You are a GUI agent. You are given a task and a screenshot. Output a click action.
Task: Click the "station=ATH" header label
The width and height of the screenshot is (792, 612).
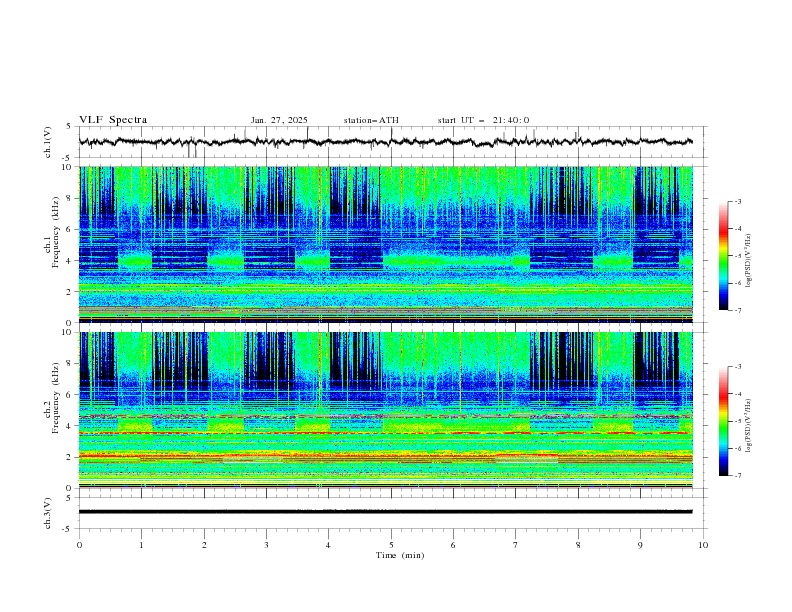pos(371,120)
